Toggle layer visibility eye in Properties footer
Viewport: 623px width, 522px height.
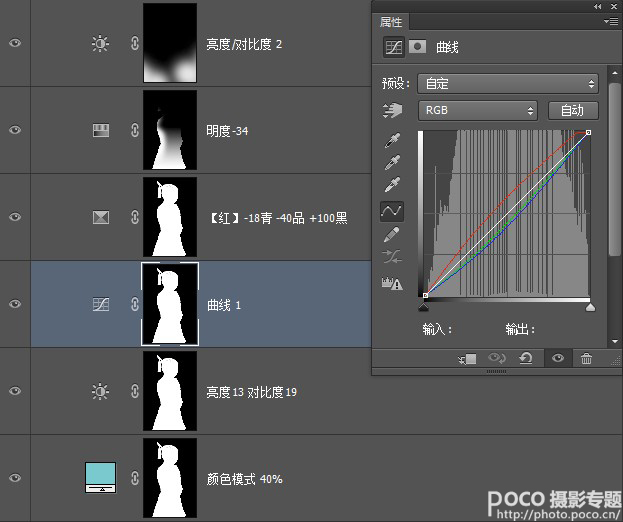pyautogui.click(x=557, y=358)
